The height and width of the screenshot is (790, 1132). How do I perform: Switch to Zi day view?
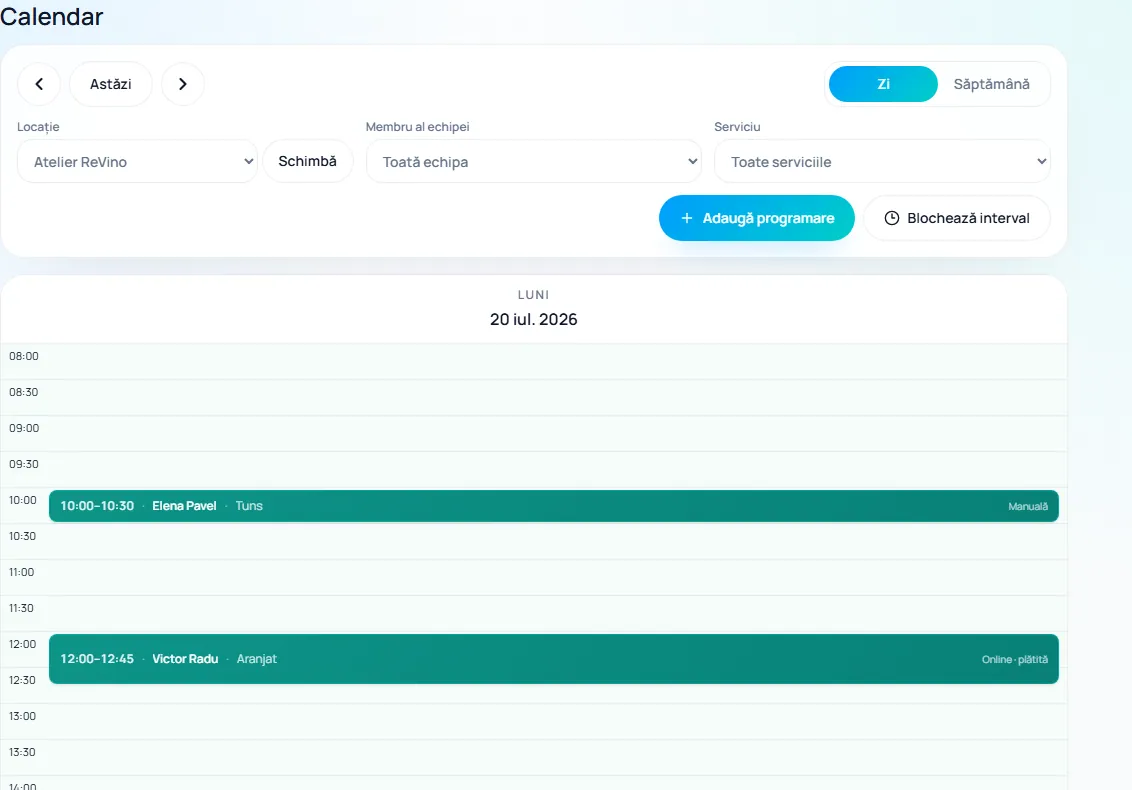click(883, 84)
